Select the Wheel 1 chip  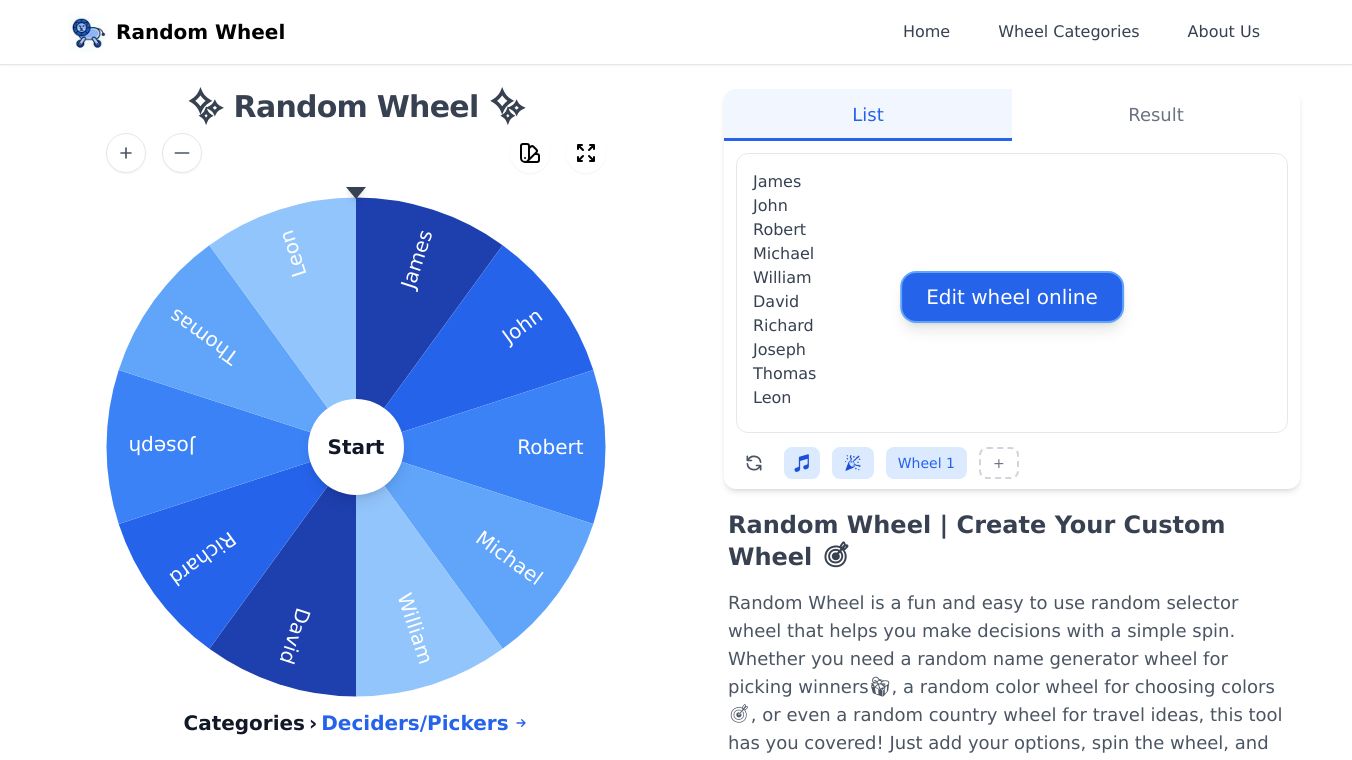pos(926,463)
